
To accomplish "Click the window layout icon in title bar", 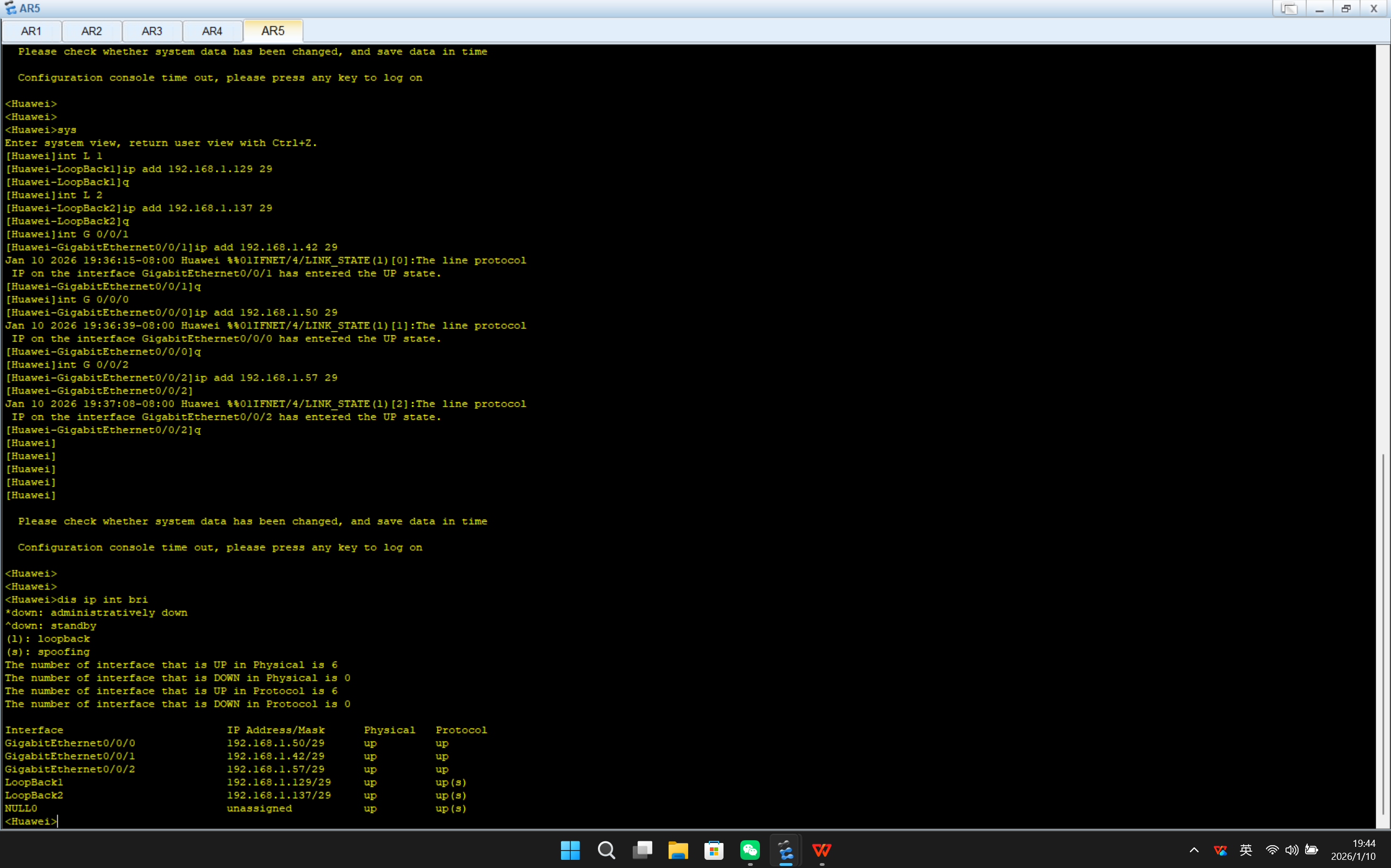I will pyautogui.click(x=1289, y=9).
